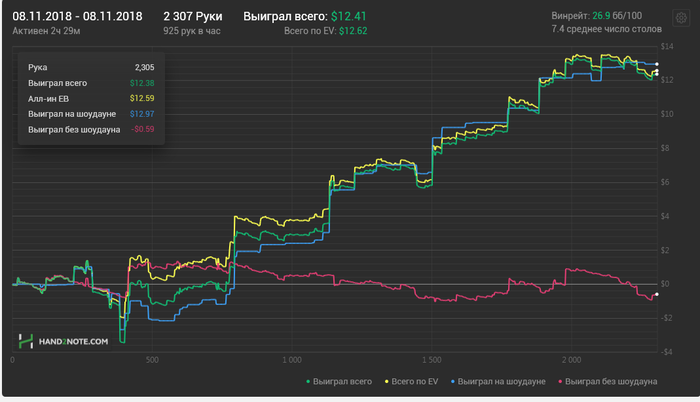Click the blue dot before 'Выиграл на шоудауне' legend
Screen dimensions: 700x402
[x=453, y=381]
